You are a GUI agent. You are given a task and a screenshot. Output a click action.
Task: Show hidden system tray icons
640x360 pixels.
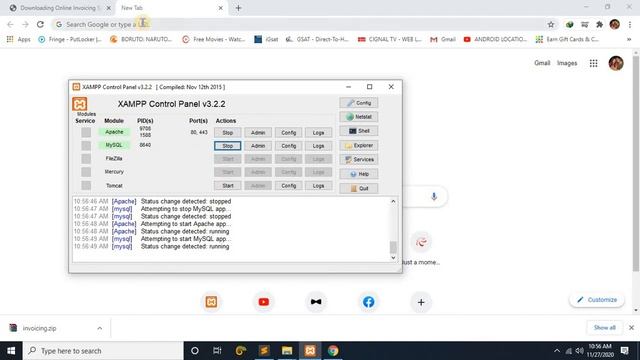[x=557, y=351]
